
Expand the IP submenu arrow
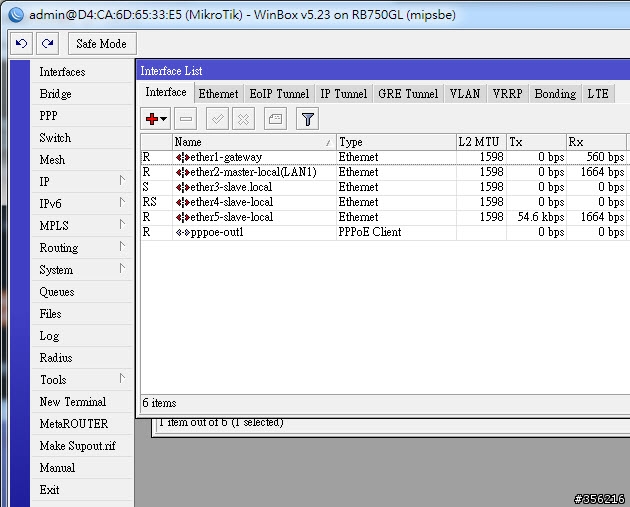123,181
